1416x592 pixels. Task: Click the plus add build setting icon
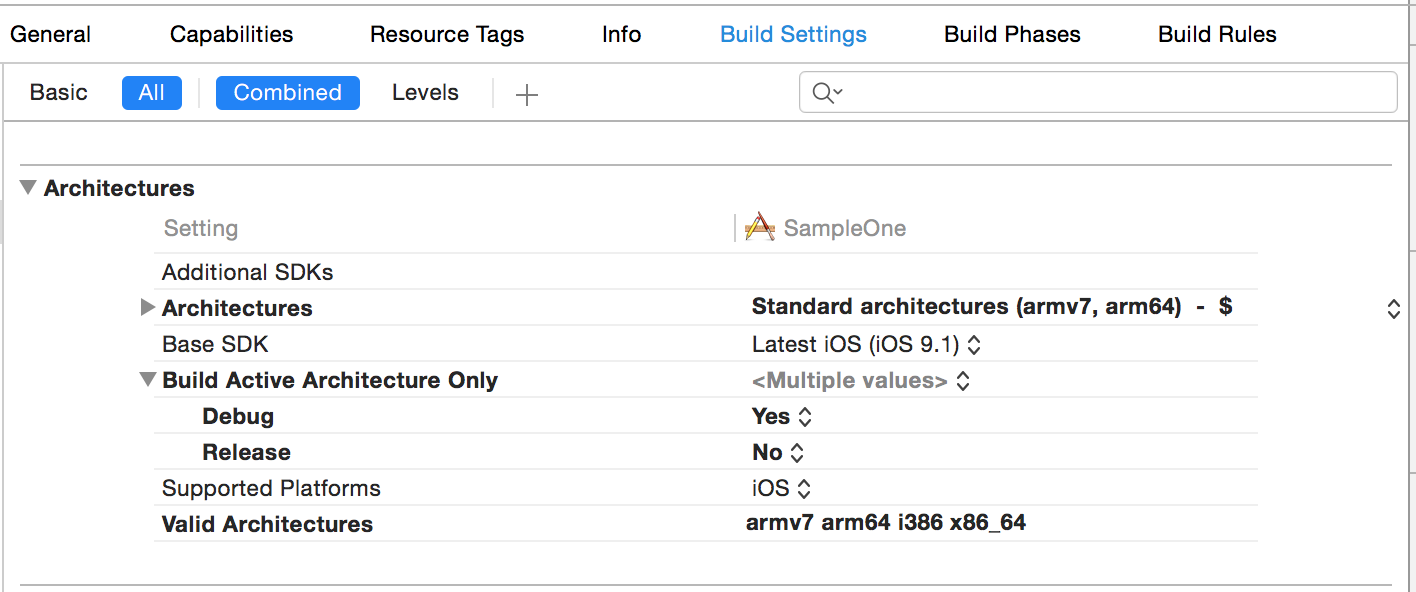[526, 95]
